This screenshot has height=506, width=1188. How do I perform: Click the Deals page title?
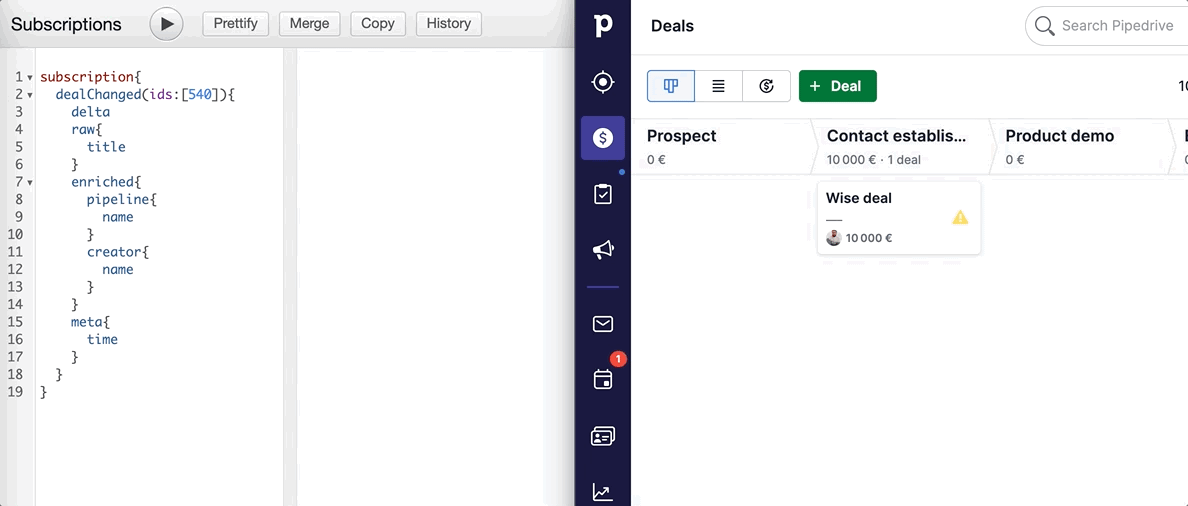tap(672, 26)
